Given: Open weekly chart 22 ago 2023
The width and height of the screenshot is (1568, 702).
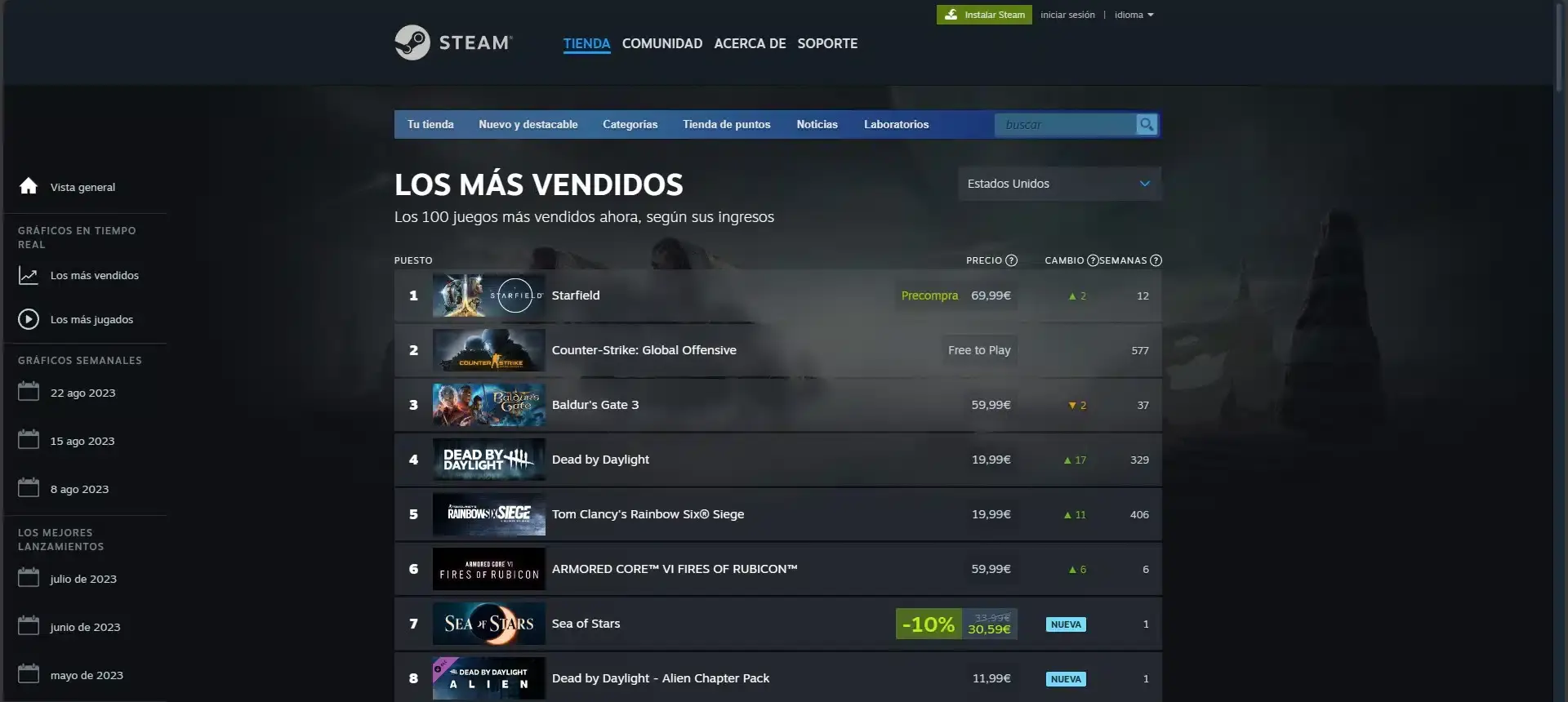Looking at the screenshot, I should tap(82, 393).
